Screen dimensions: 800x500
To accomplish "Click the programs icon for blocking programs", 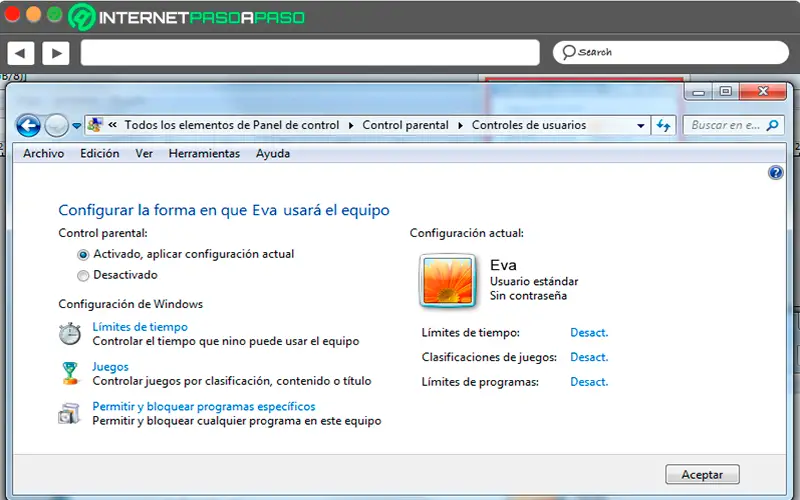I will [69, 413].
